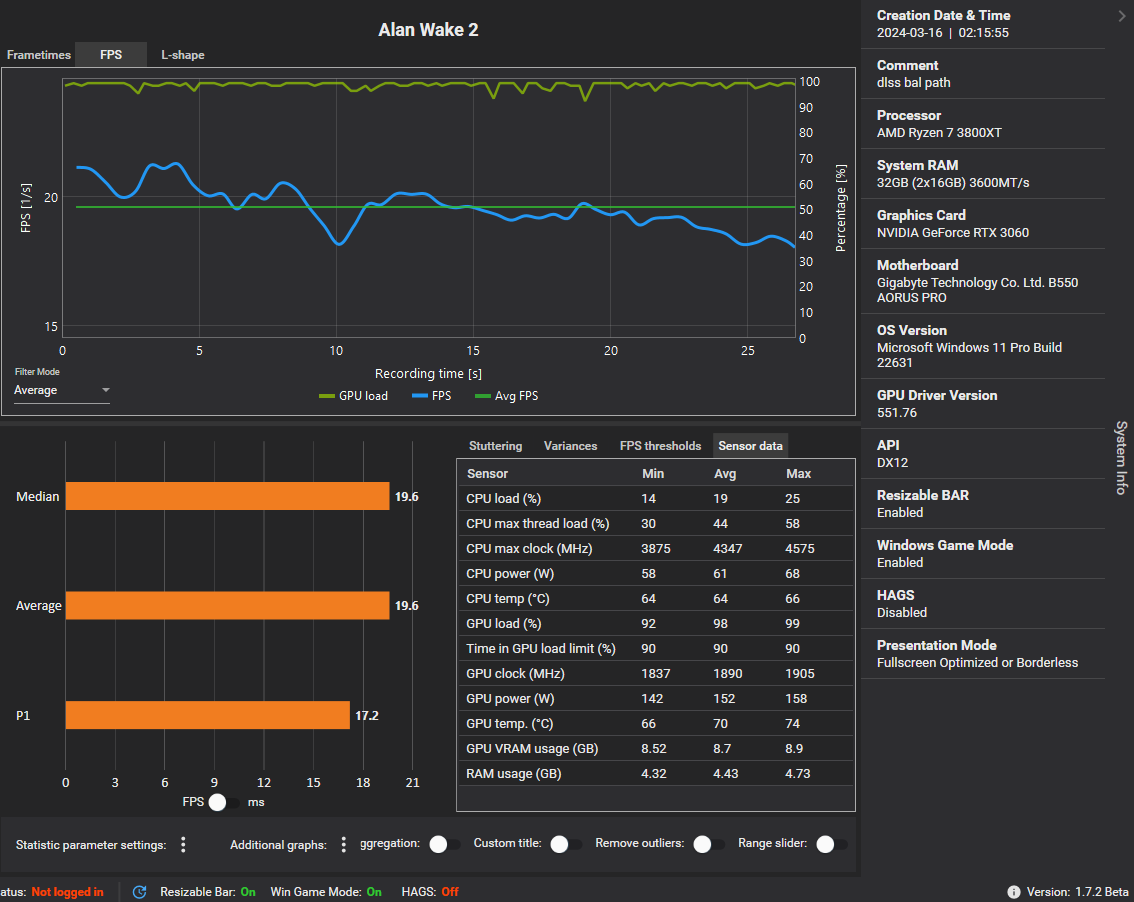Select the GPU load (%) row
This screenshot has height=902, width=1134.
coord(656,624)
